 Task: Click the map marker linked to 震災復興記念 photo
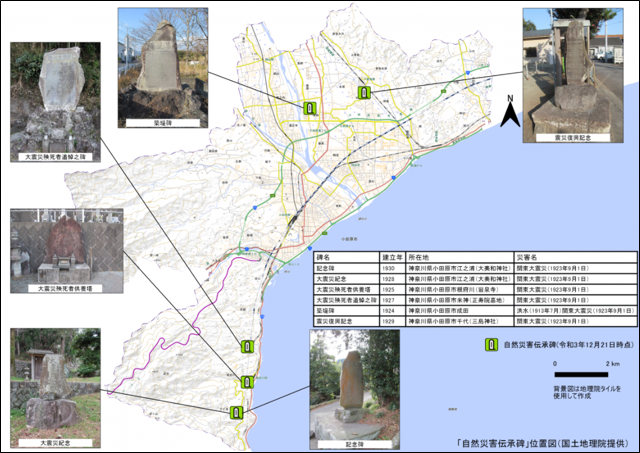[364, 93]
